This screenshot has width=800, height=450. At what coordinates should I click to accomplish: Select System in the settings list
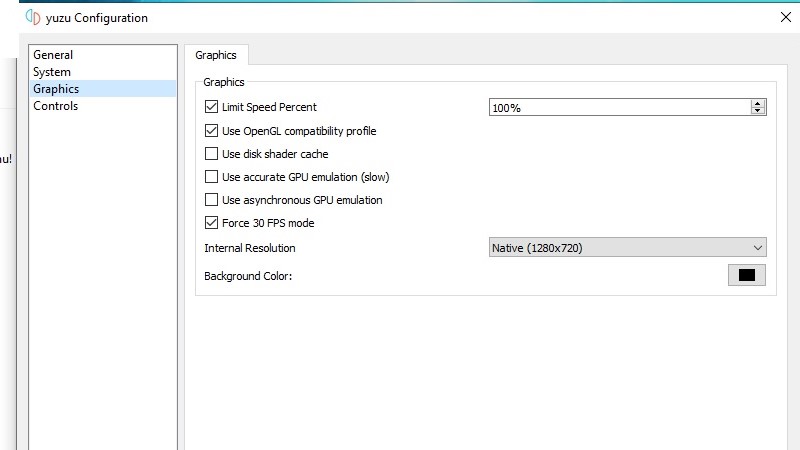(x=103, y=72)
